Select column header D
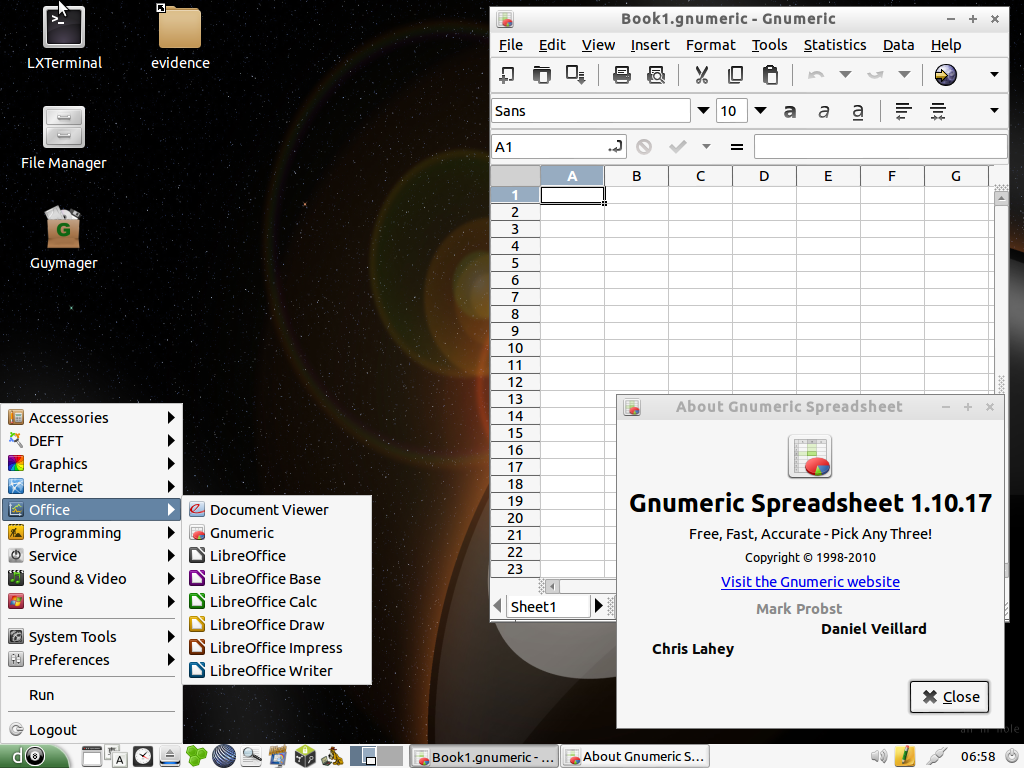The image size is (1024, 768). 764,176
